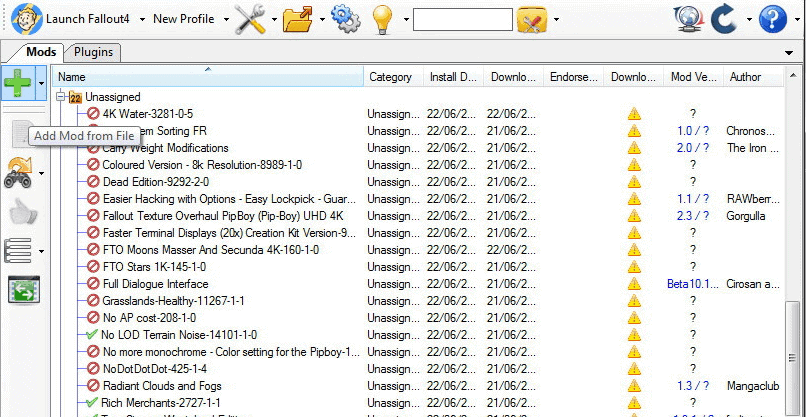This screenshot has height=417, width=806.
Task: Sort by the Name column header
Action: click(x=208, y=77)
